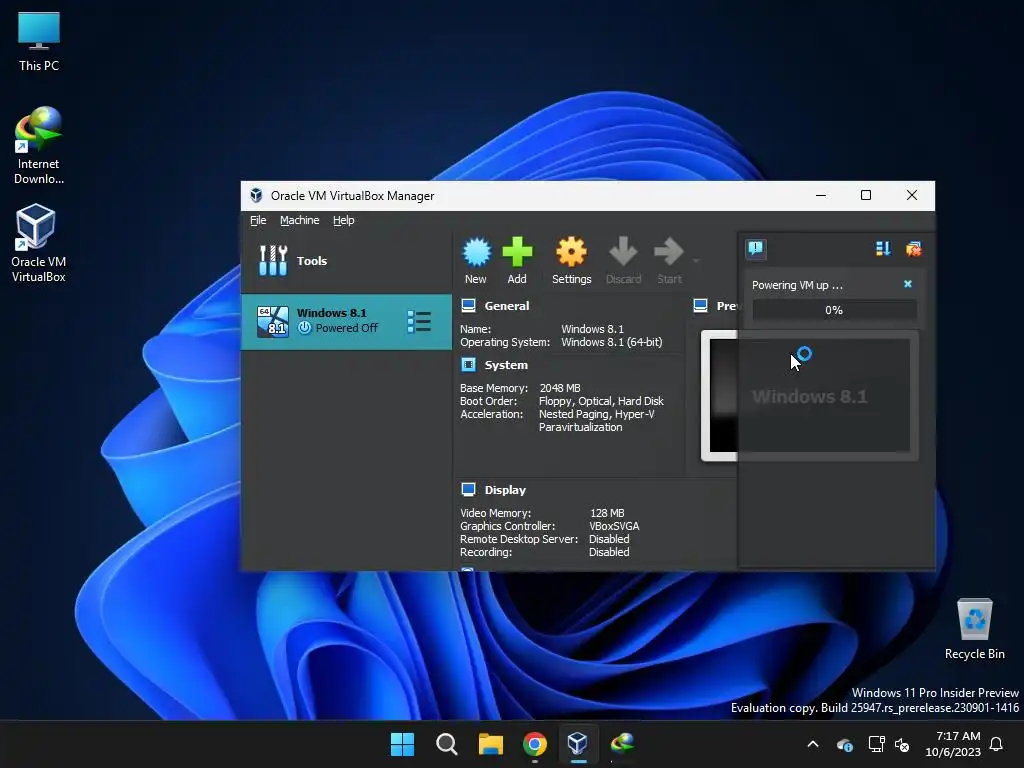Click the VirtualBox taskbar icon
This screenshot has width=1024, height=768.
tap(578, 743)
